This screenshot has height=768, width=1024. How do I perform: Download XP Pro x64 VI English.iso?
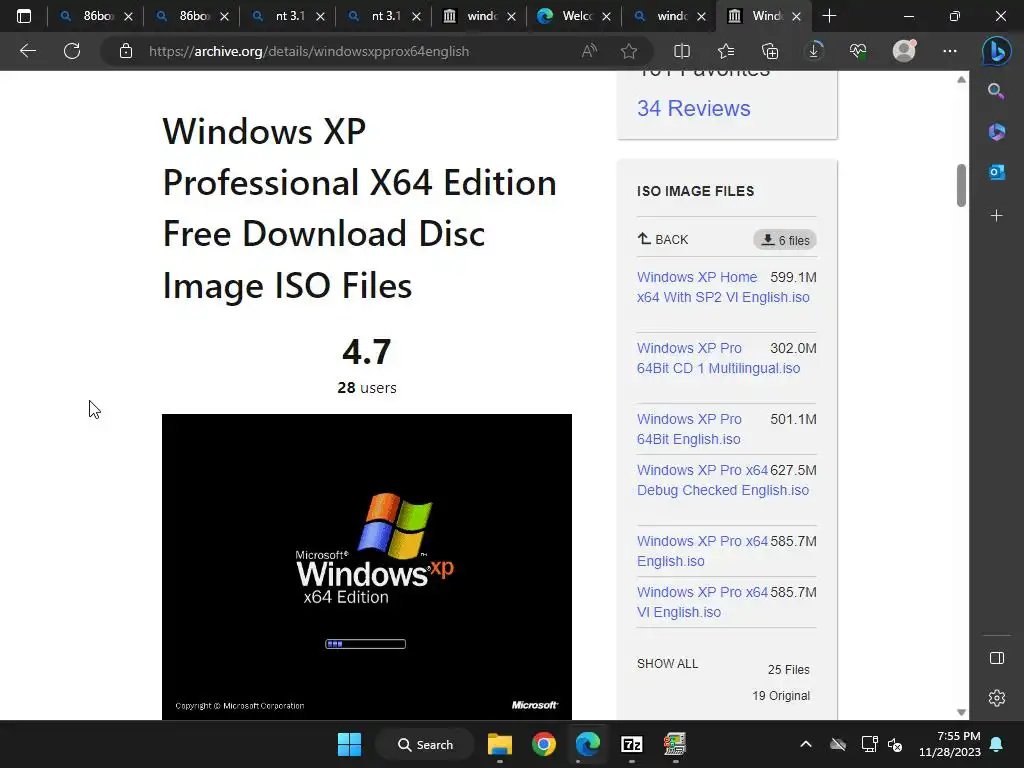coord(702,602)
